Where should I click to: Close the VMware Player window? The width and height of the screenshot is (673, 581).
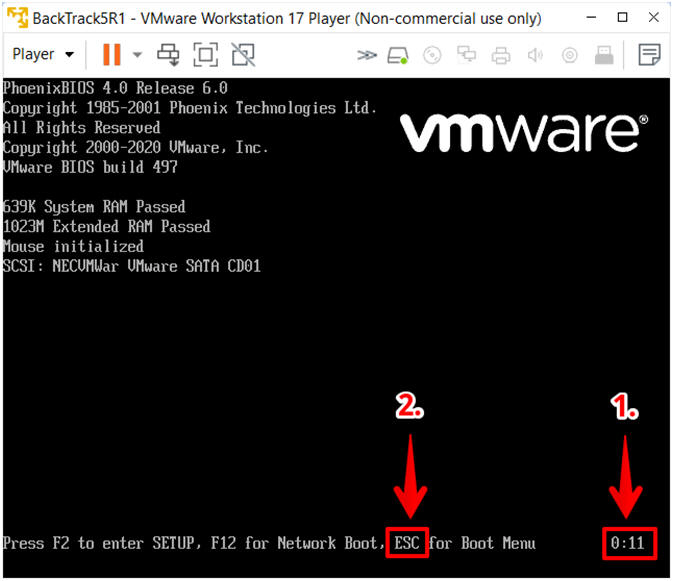[x=654, y=18]
